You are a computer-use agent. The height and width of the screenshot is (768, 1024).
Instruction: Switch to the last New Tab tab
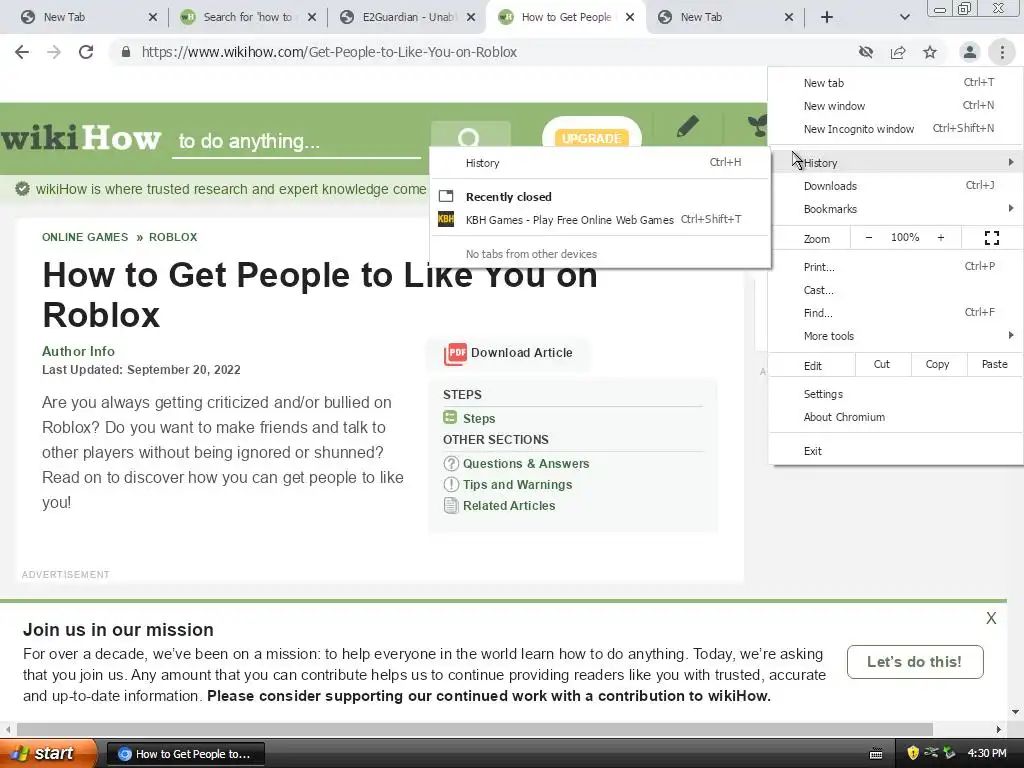tap(725, 17)
